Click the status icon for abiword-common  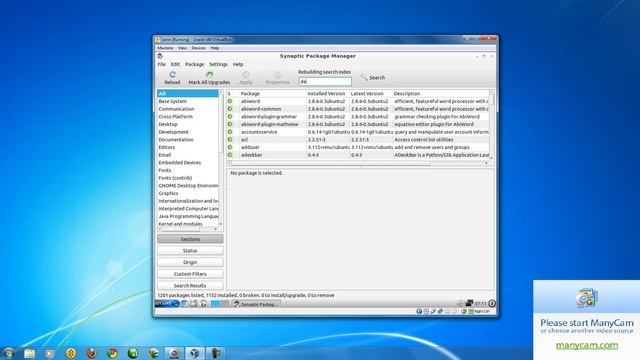click(x=230, y=109)
